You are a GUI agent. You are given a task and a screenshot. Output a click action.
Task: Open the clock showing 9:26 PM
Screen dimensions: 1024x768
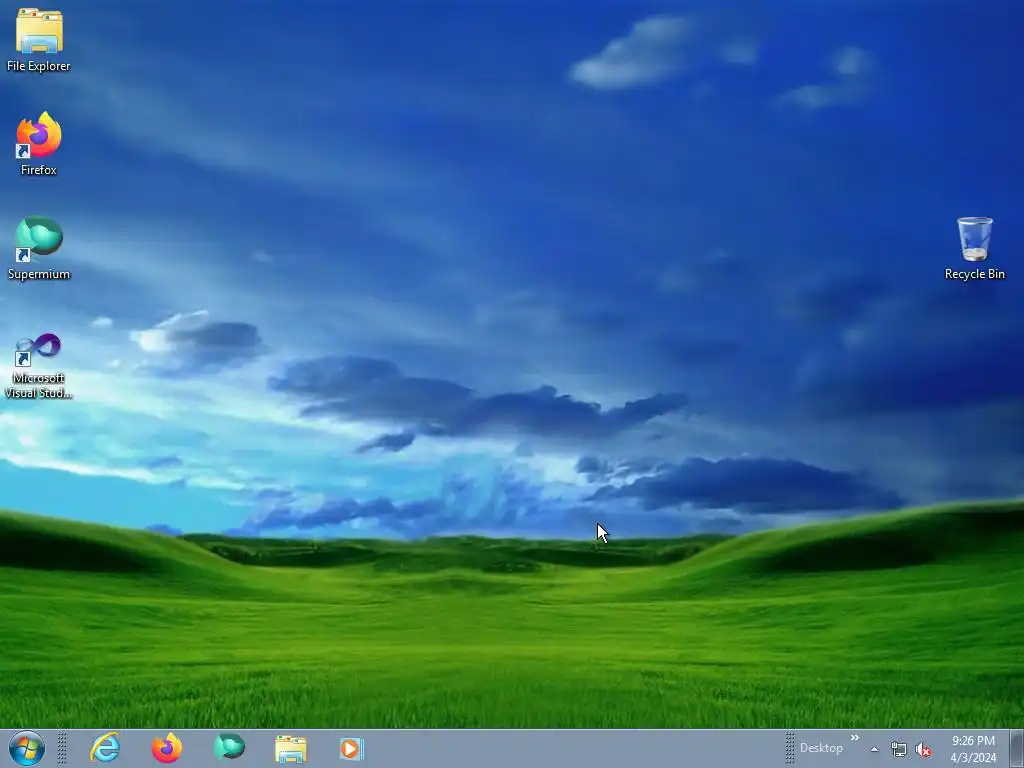[973, 749]
